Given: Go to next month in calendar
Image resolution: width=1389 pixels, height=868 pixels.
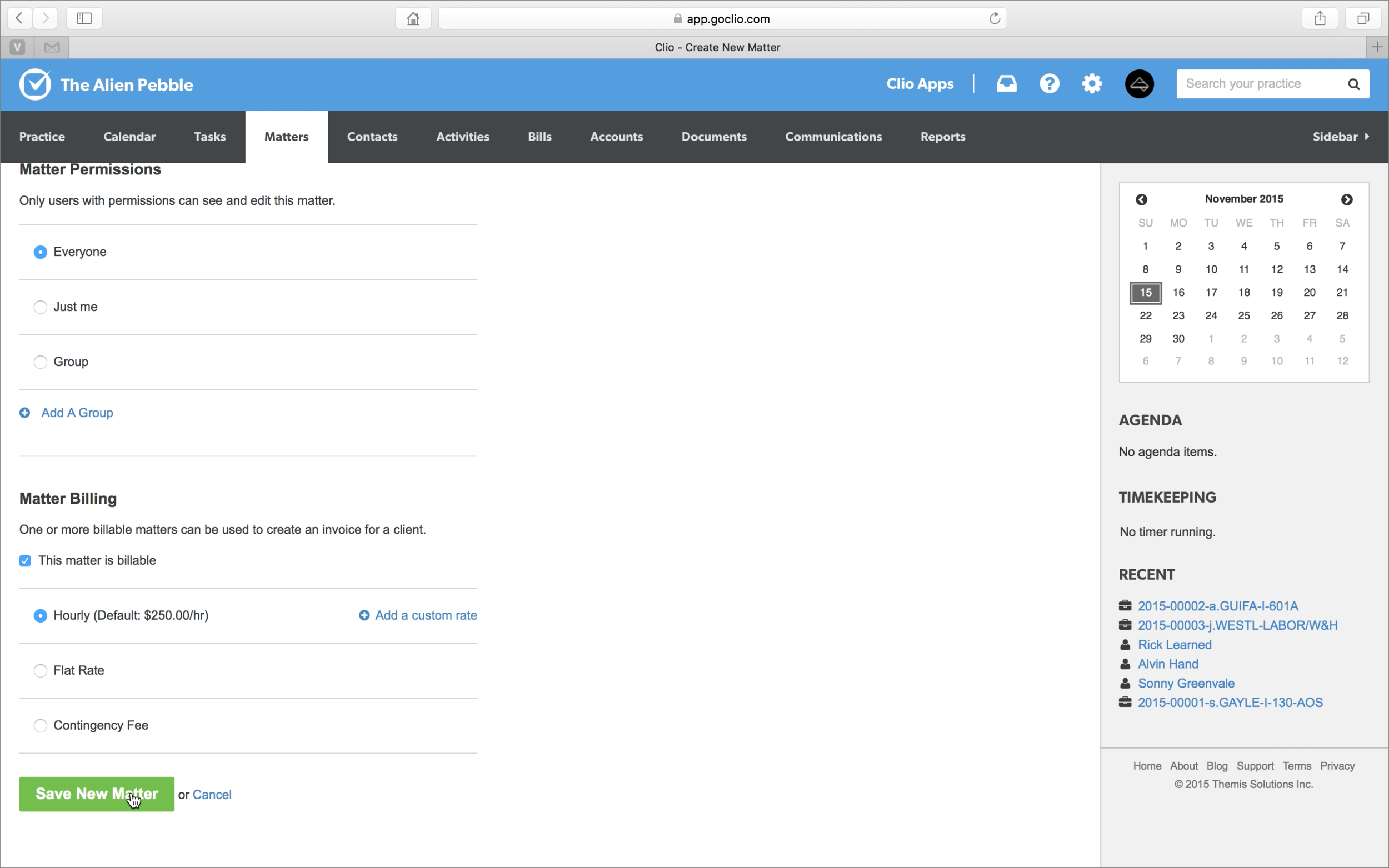Looking at the screenshot, I should (1347, 199).
